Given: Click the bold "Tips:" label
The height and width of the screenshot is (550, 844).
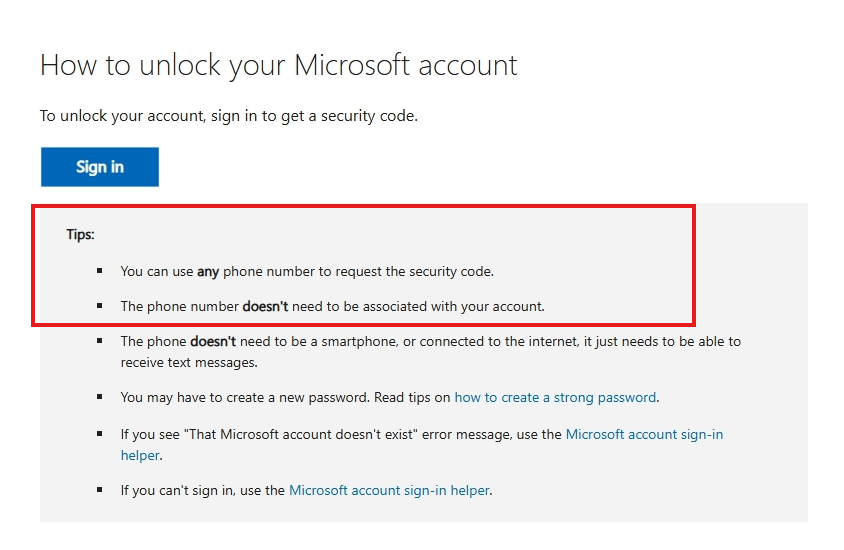Looking at the screenshot, I should click(x=80, y=235).
